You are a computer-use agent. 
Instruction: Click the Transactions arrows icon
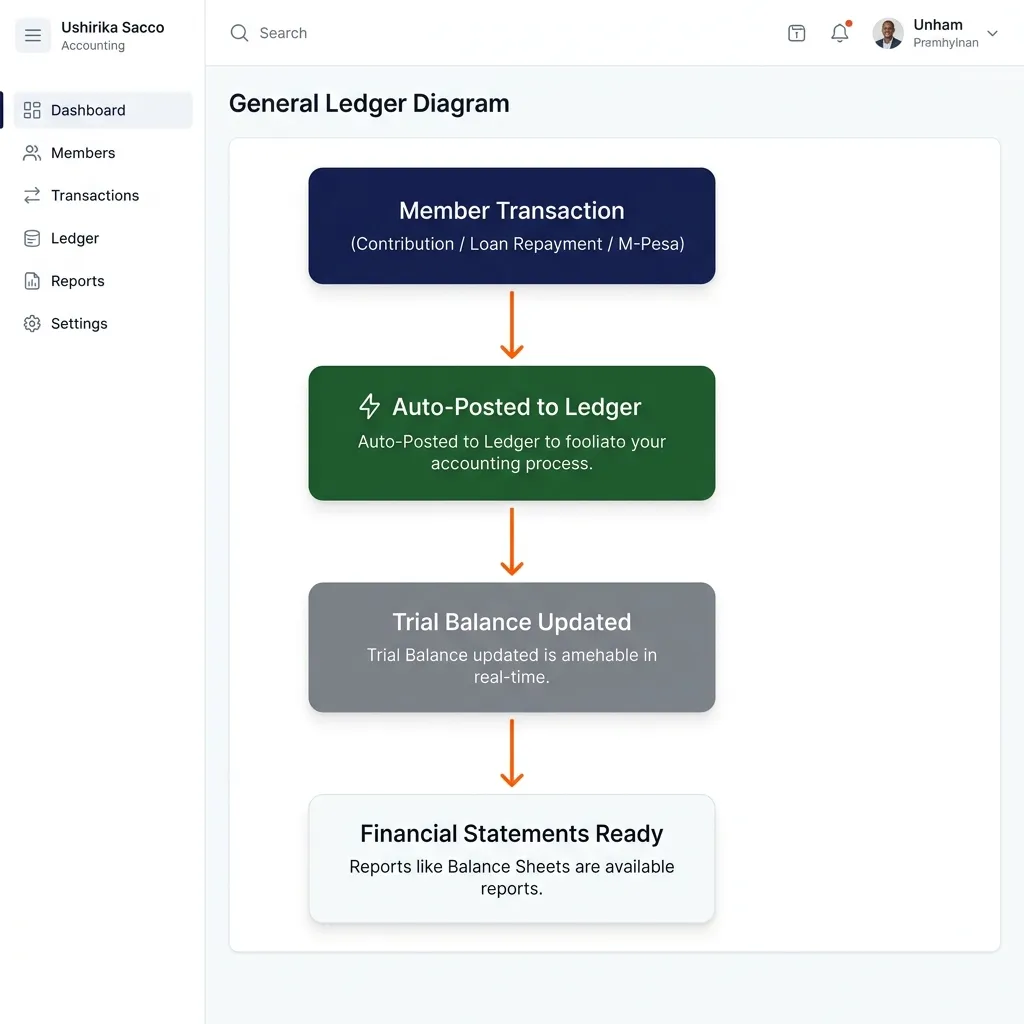[32, 195]
